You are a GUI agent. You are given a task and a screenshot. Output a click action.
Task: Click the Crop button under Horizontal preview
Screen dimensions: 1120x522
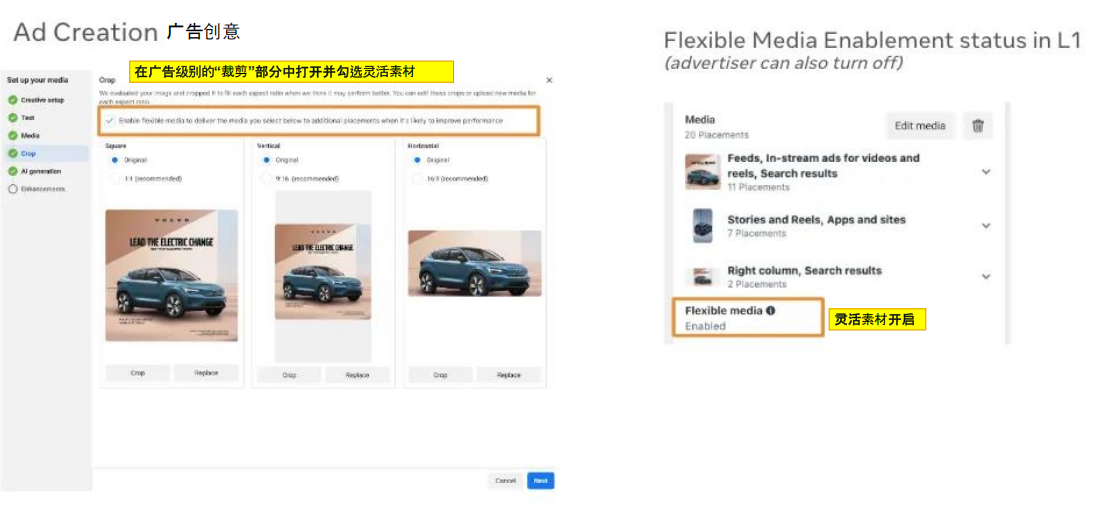click(x=441, y=375)
